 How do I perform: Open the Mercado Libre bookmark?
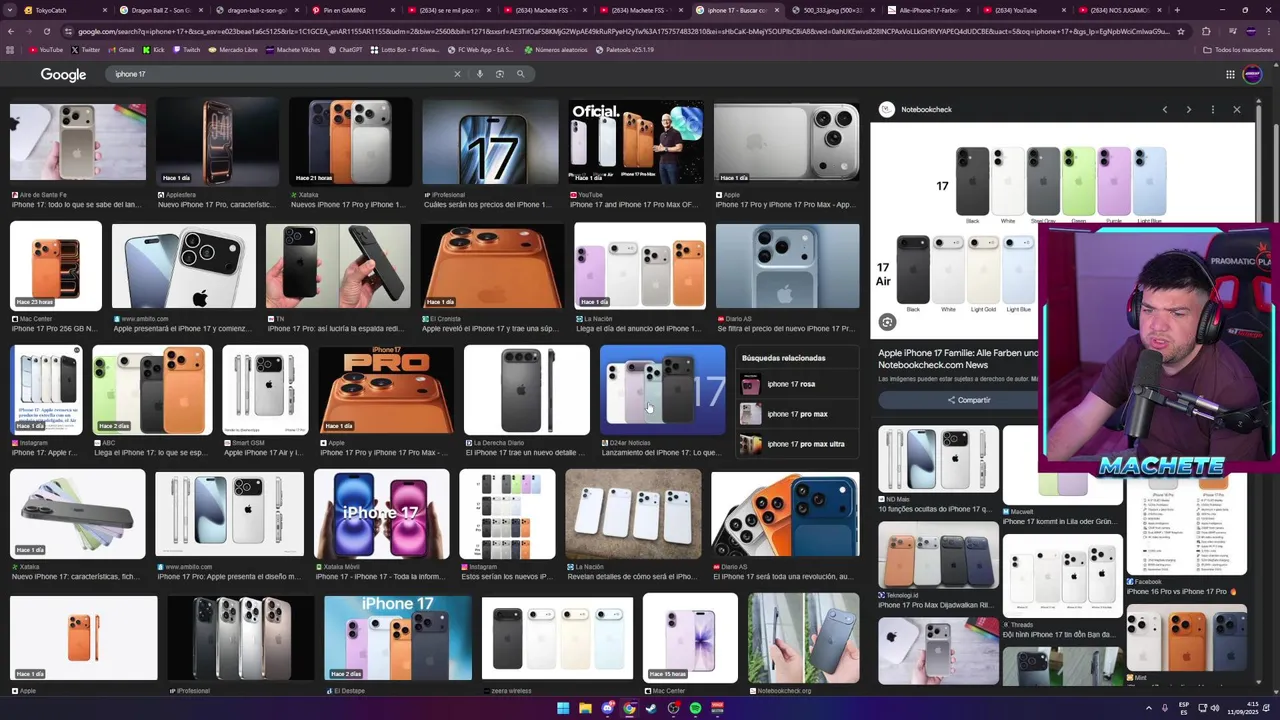click(x=233, y=49)
